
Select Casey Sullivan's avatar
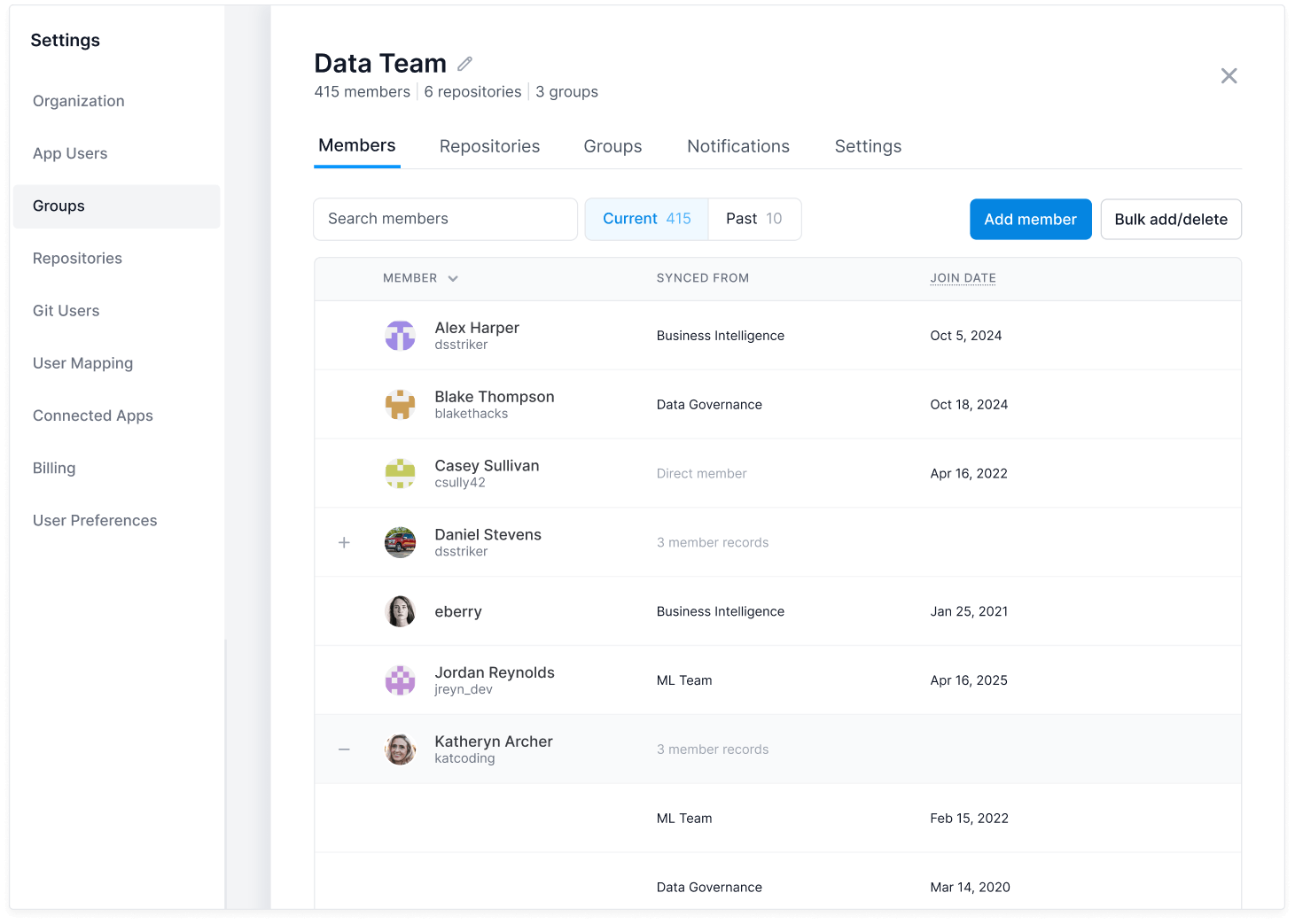(x=400, y=473)
